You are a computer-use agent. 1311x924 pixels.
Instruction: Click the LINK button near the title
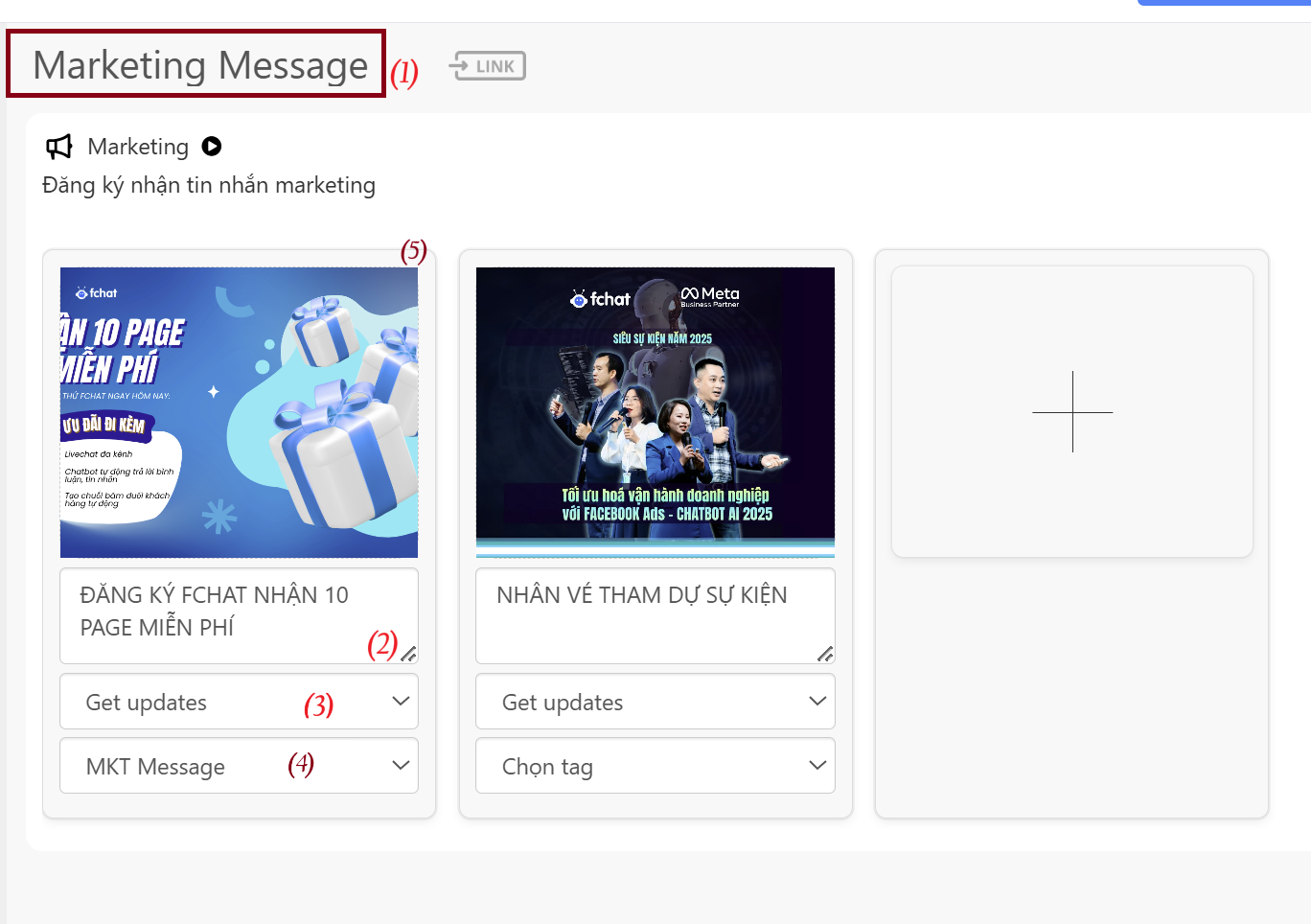tap(488, 66)
